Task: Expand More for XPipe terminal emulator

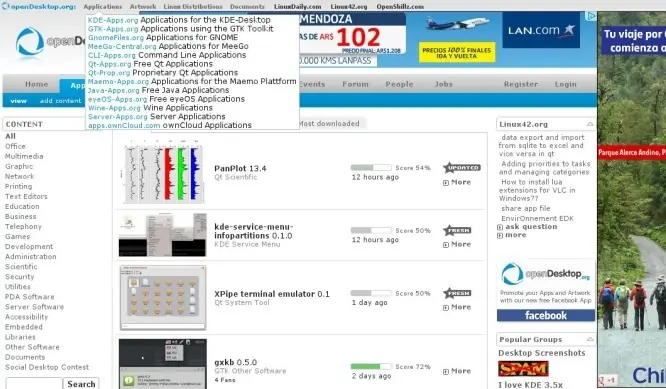Action: (x=457, y=307)
